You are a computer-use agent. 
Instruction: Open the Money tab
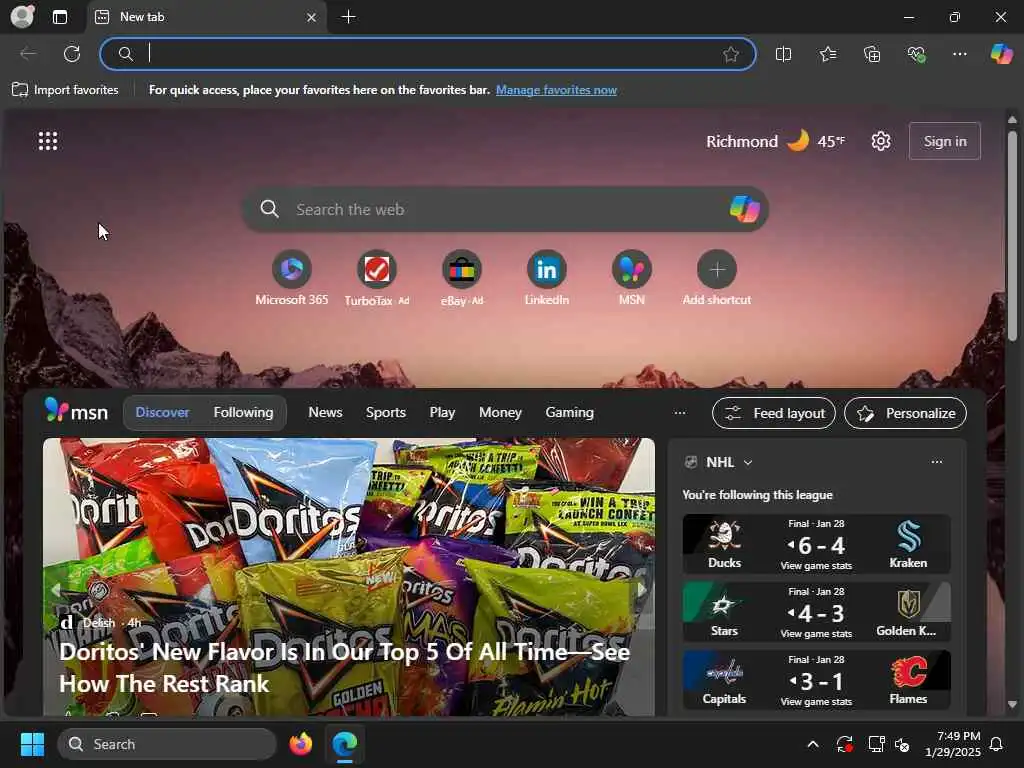click(500, 413)
